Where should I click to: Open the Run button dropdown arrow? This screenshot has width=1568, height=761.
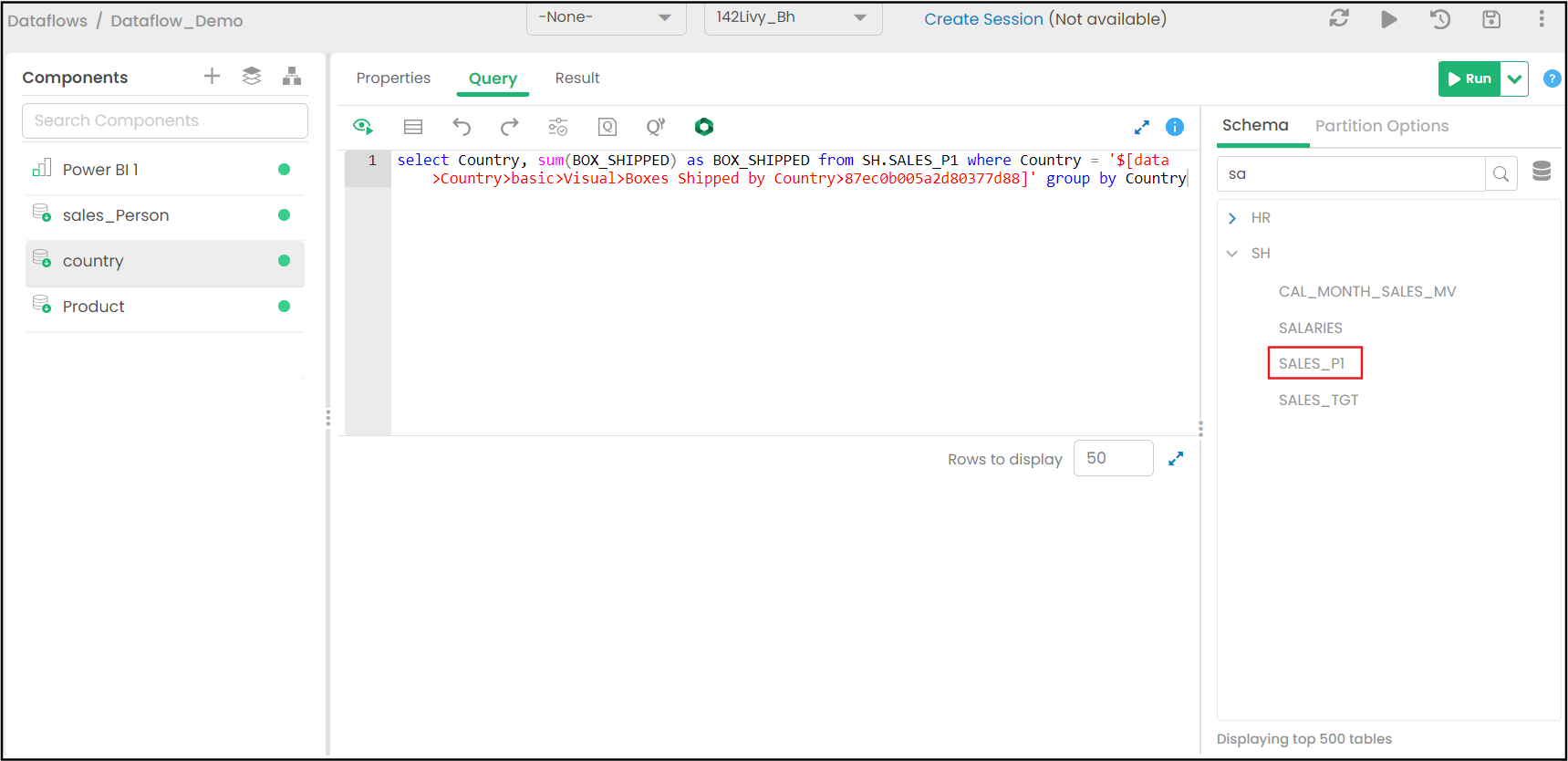(1514, 79)
